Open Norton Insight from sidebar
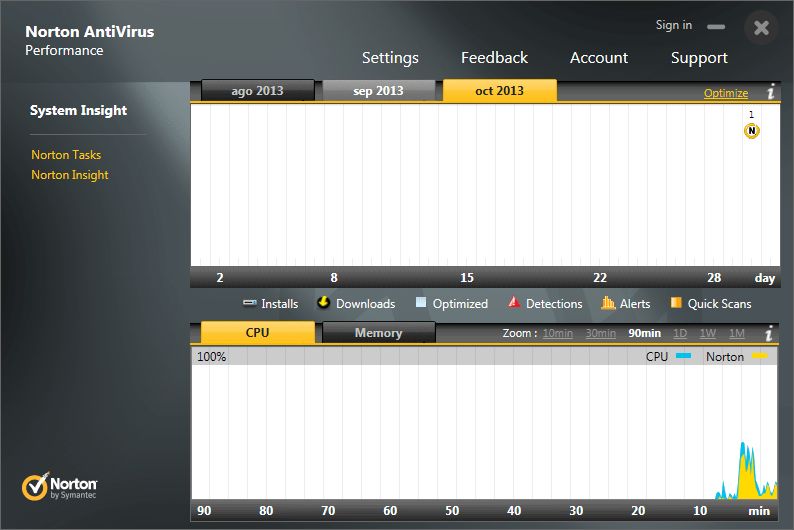This screenshot has width=794, height=530. [70, 175]
